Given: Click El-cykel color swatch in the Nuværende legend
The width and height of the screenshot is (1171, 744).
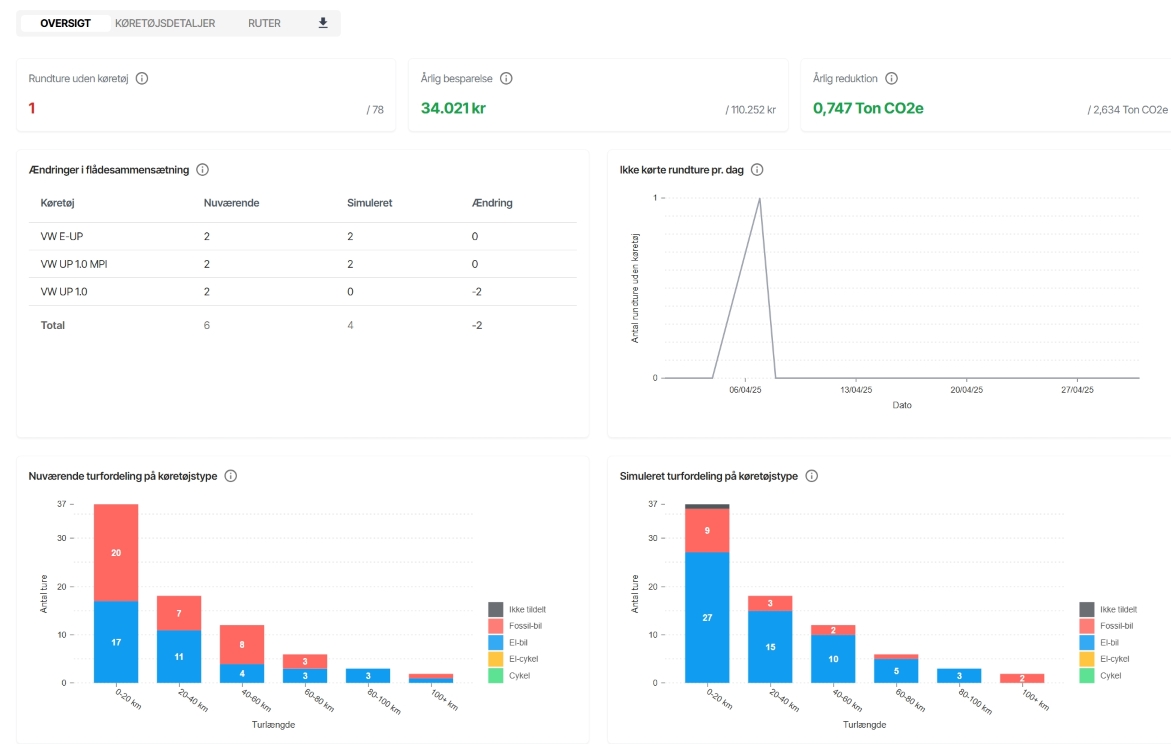Looking at the screenshot, I should 496,659.
